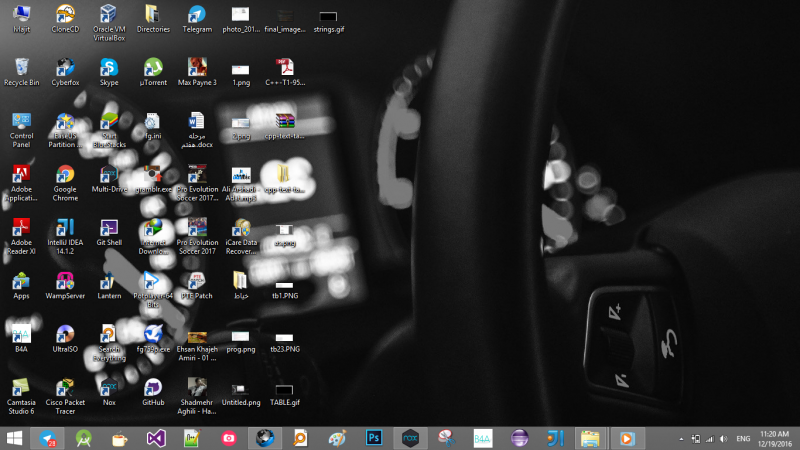Open the Recycle Bin
Screen dimensions: 800x450
coord(21,72)
